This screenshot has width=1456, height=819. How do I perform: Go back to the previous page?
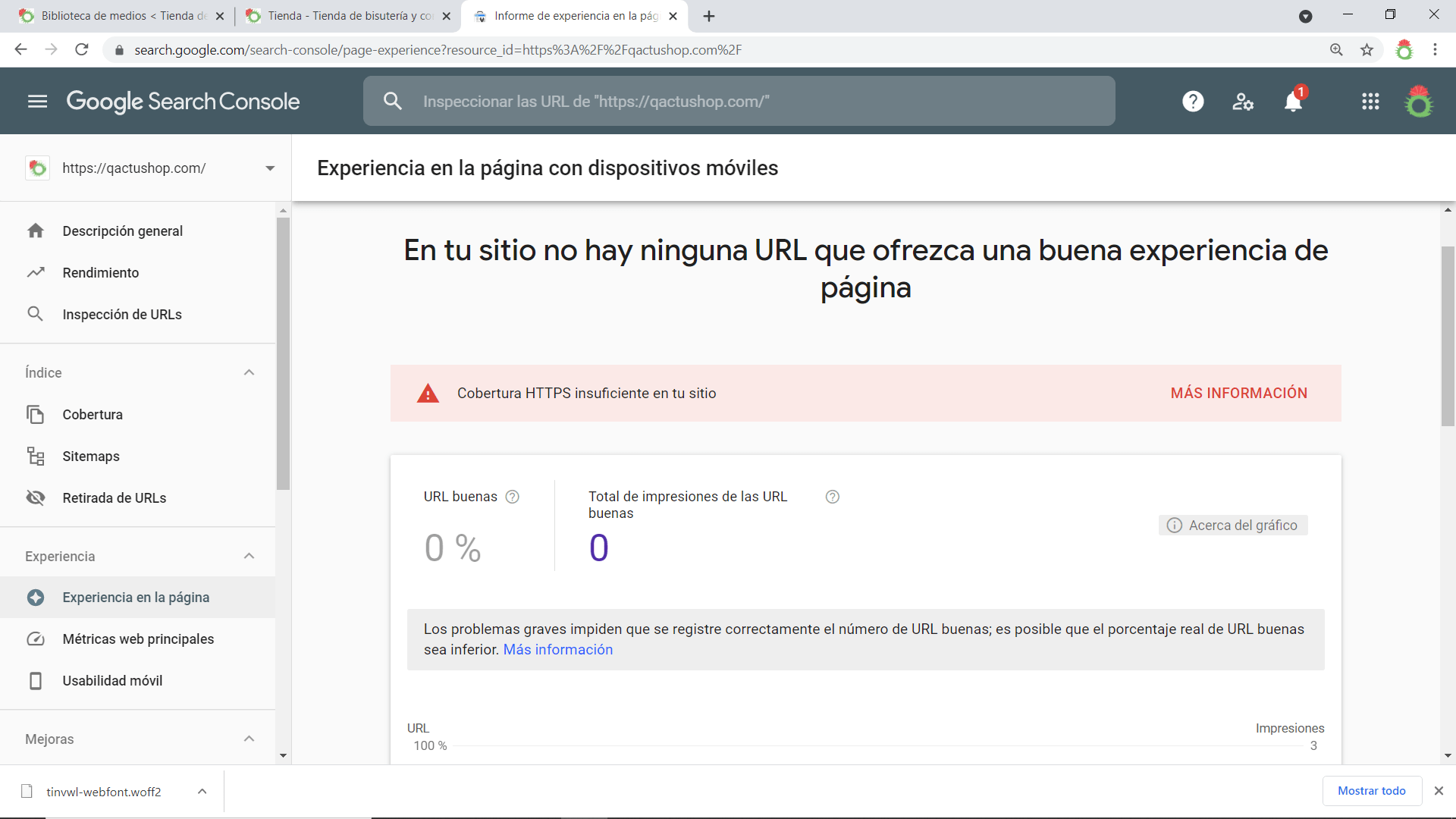pyautogui.click(x=20, y=50)
